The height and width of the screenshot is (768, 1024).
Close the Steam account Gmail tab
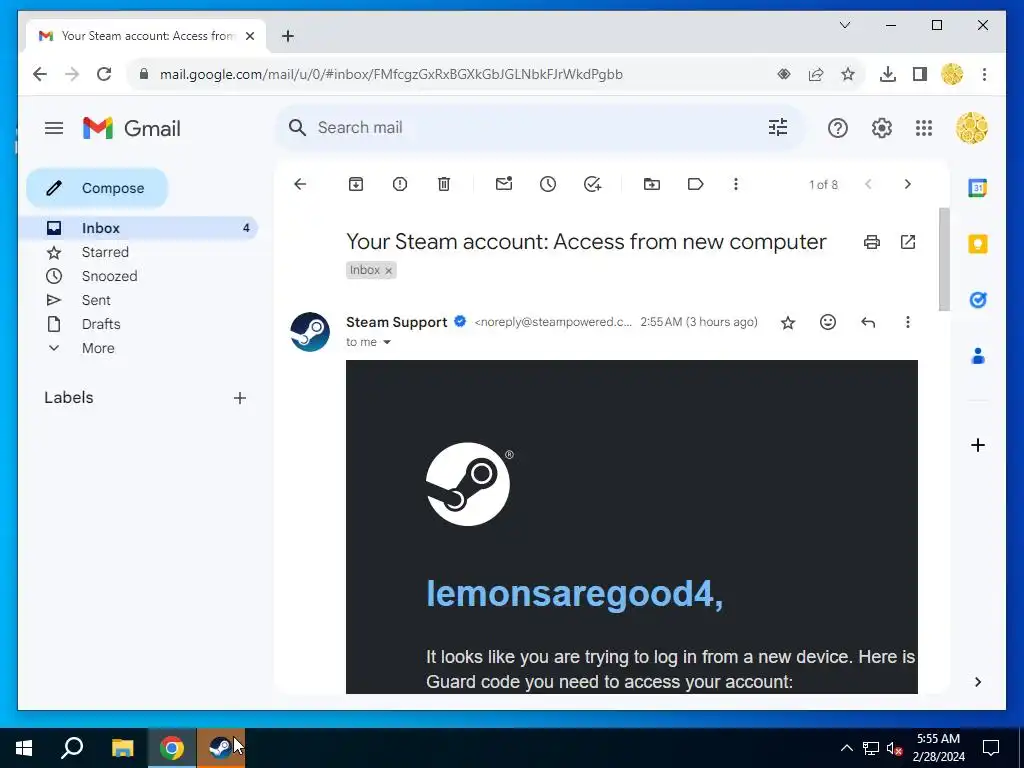249,36
